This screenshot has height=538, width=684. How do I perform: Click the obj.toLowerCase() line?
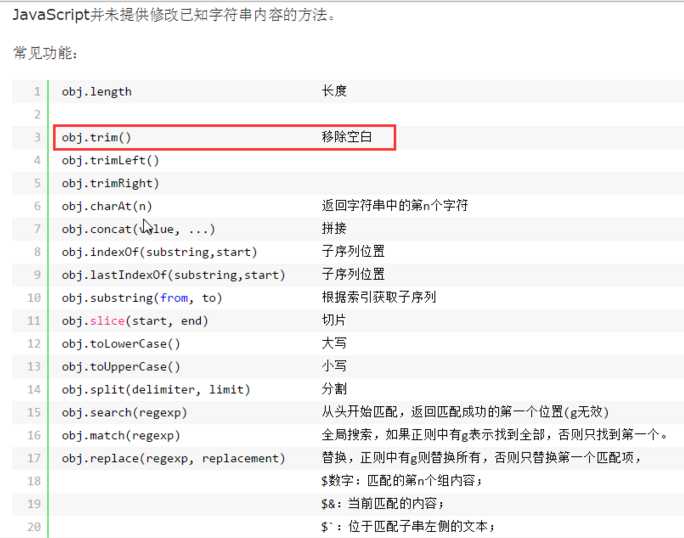pyautogui.click(x=121, y=344)
